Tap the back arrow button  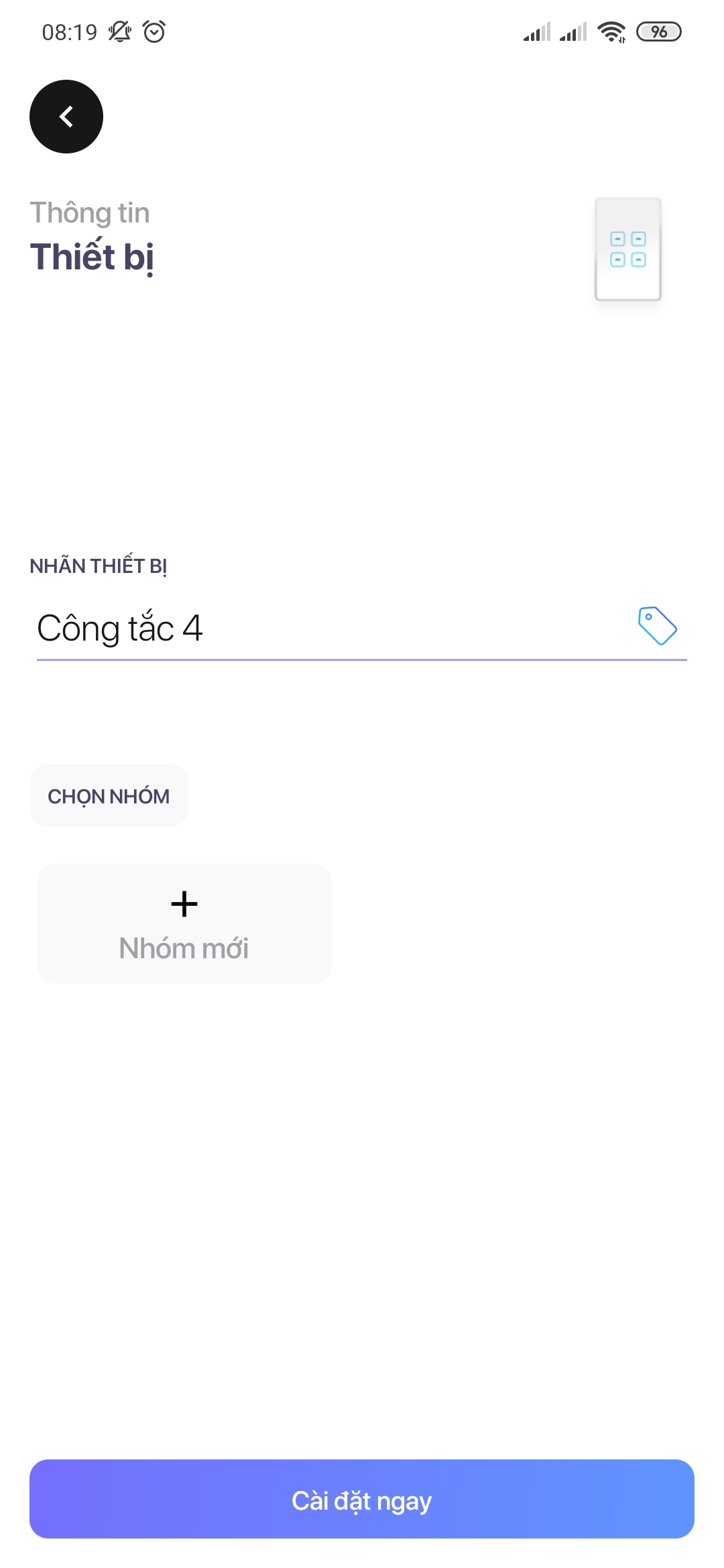66,117
